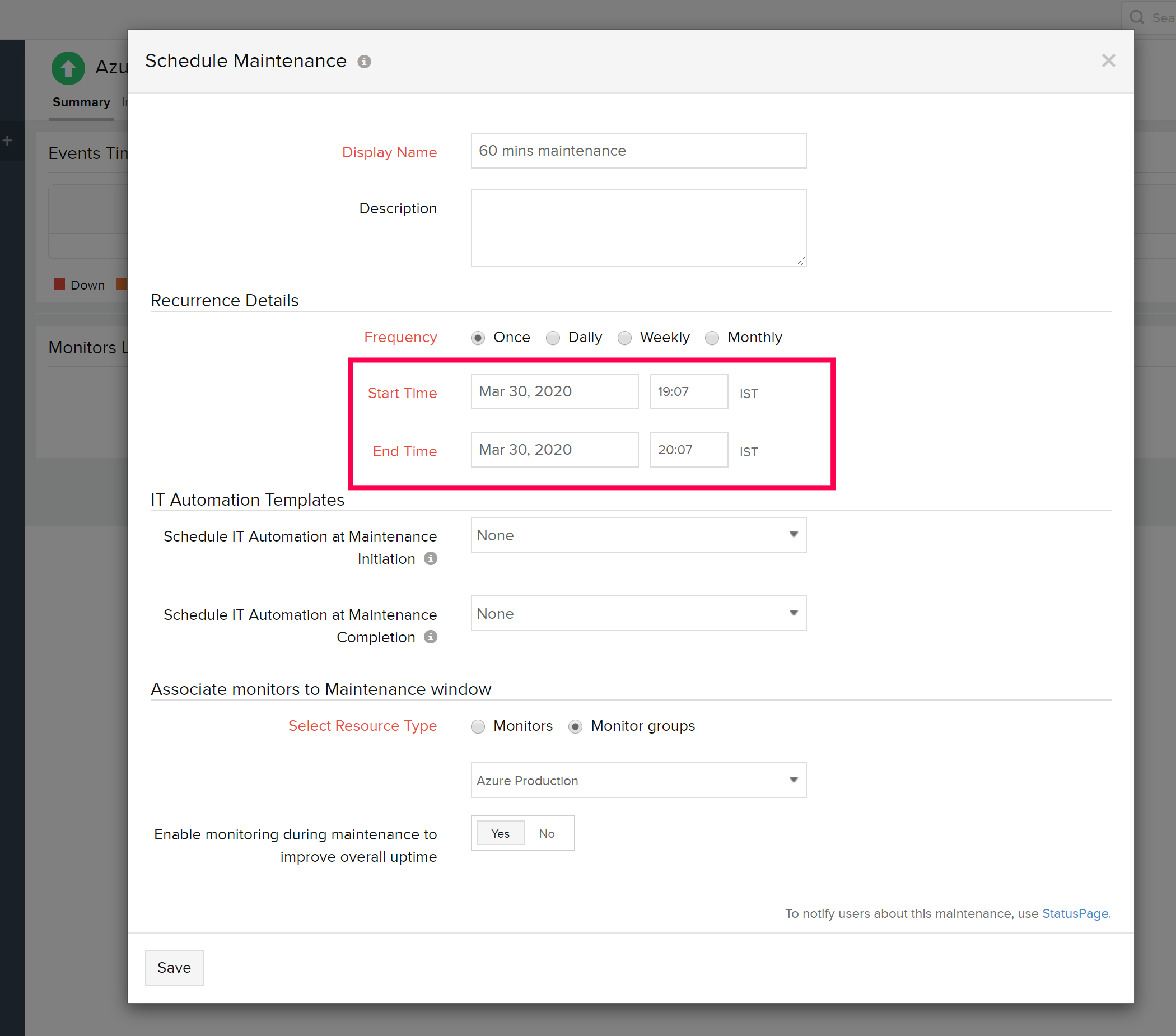1176x1036 pixels.
Task: Open Maintenance Completion automation dropdown
Action: (x=638, y=613)
